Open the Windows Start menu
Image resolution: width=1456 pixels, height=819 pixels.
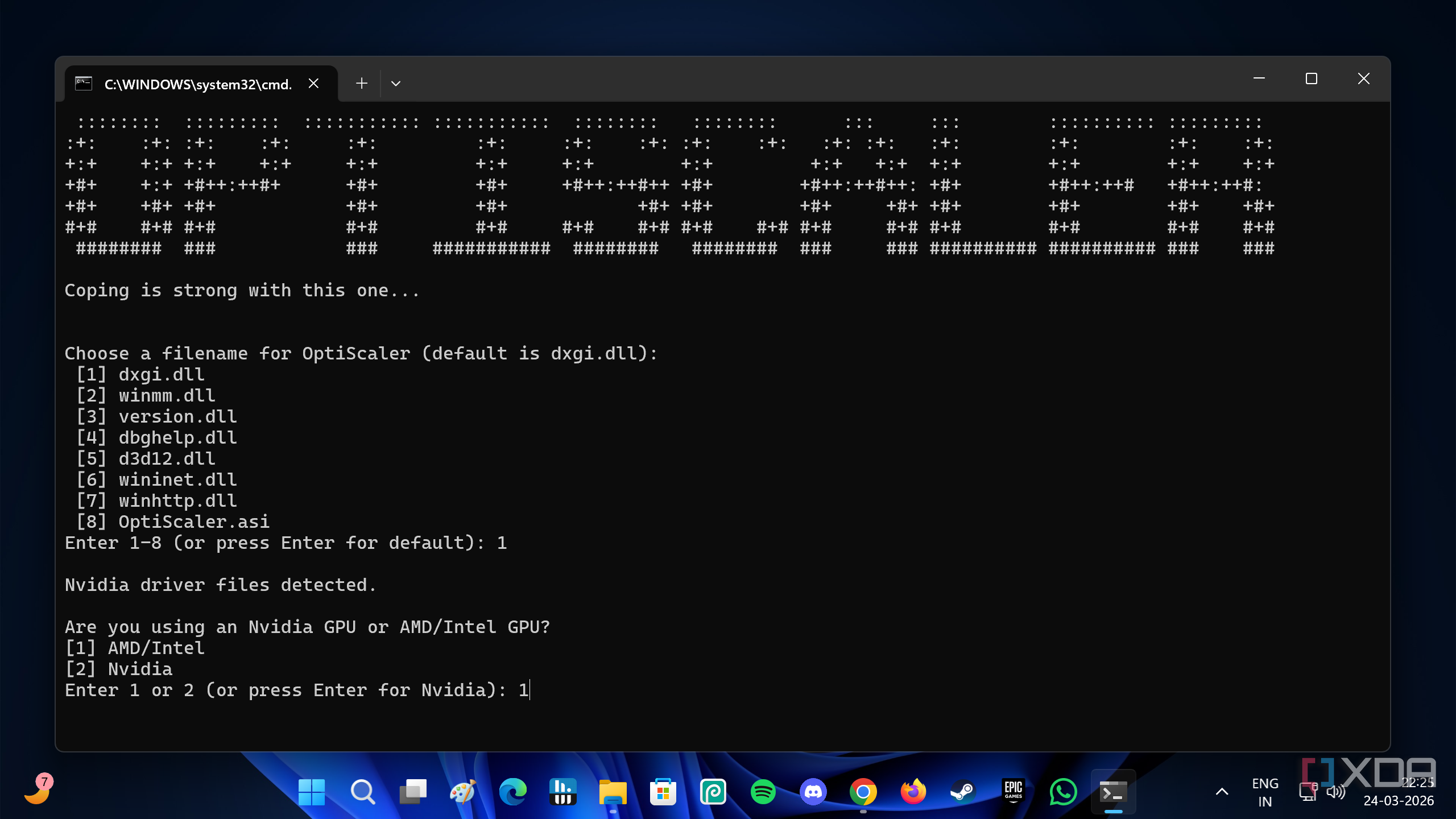312,792
